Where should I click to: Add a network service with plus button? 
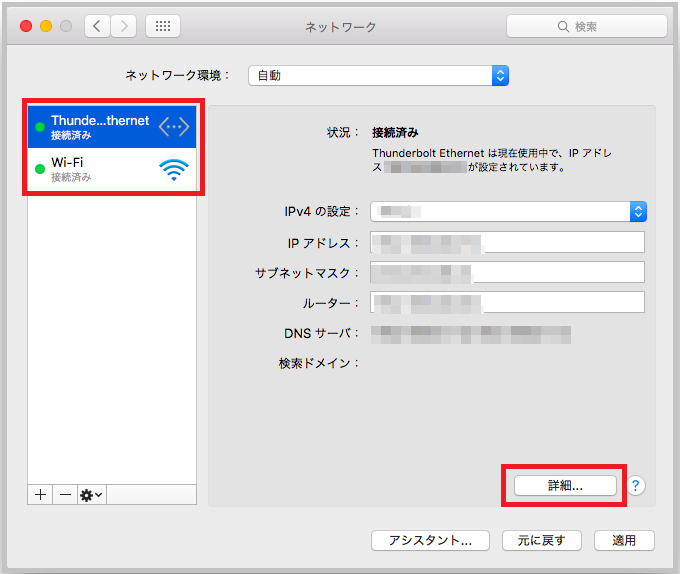click(41, 495)
